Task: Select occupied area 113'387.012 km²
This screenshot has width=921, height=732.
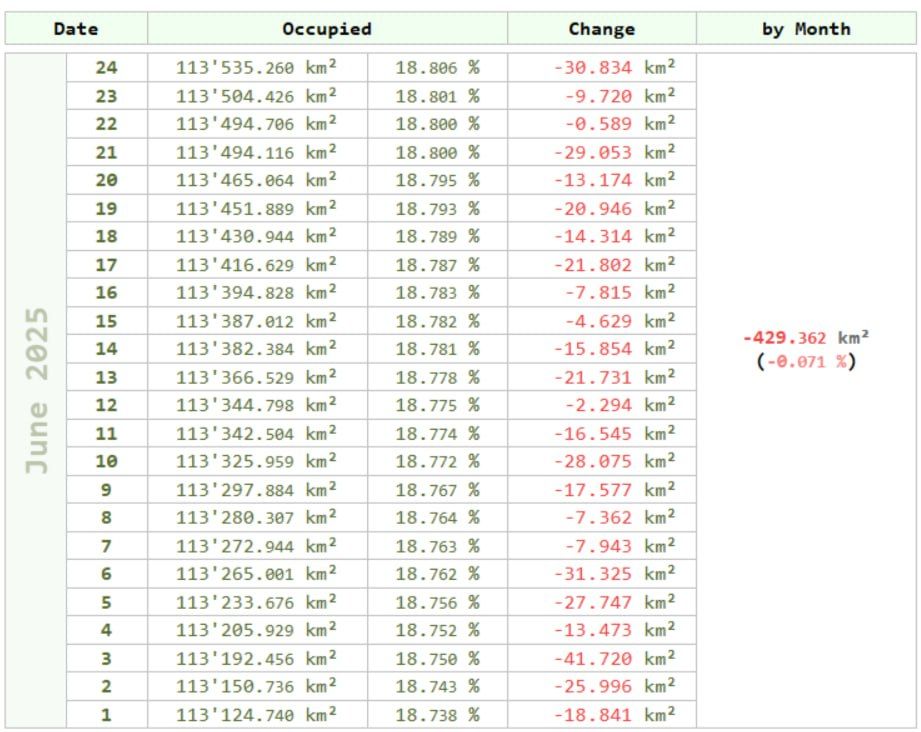Action: (x=256, y=321)
